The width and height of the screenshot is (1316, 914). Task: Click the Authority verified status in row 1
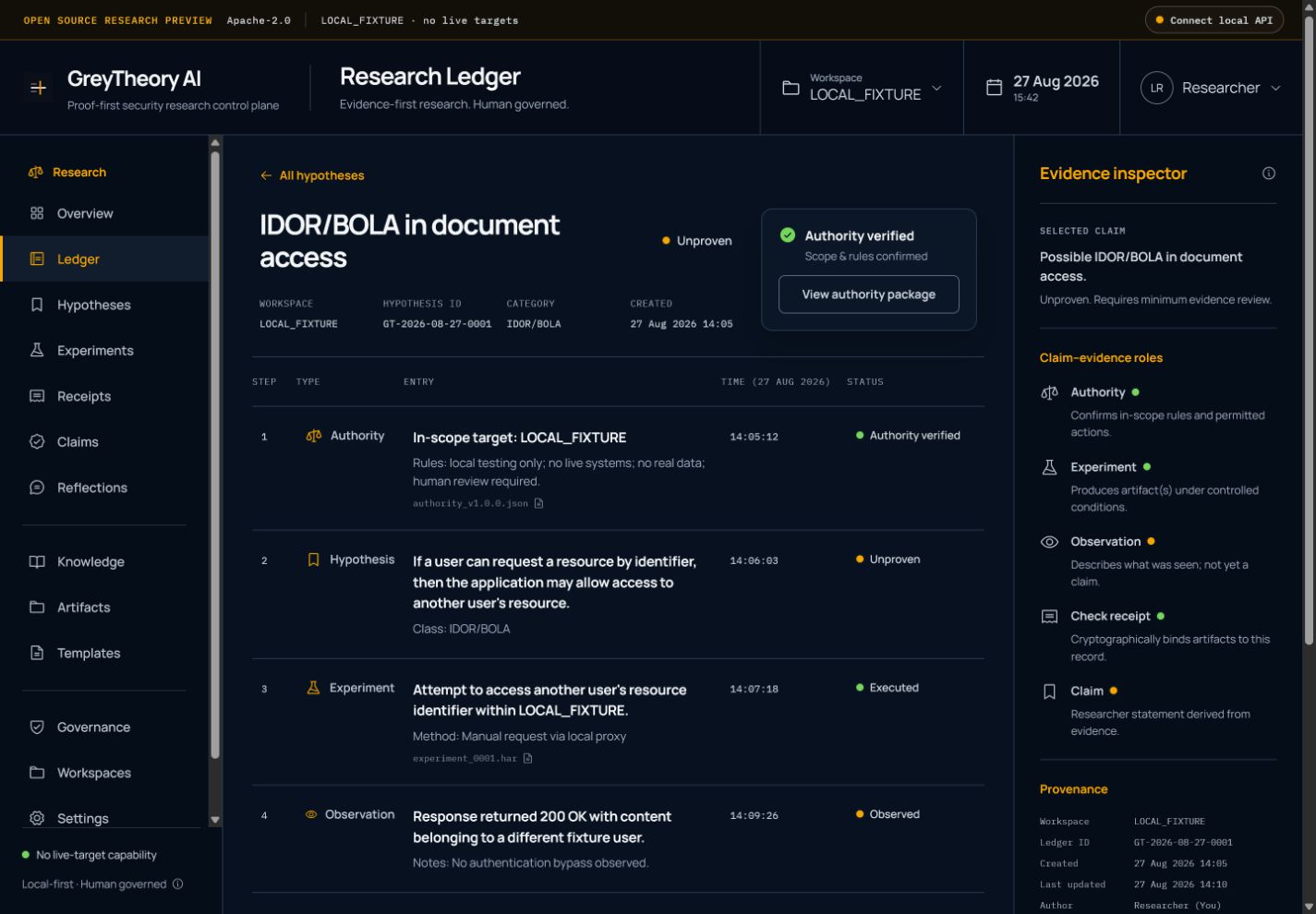pos(908,436)
